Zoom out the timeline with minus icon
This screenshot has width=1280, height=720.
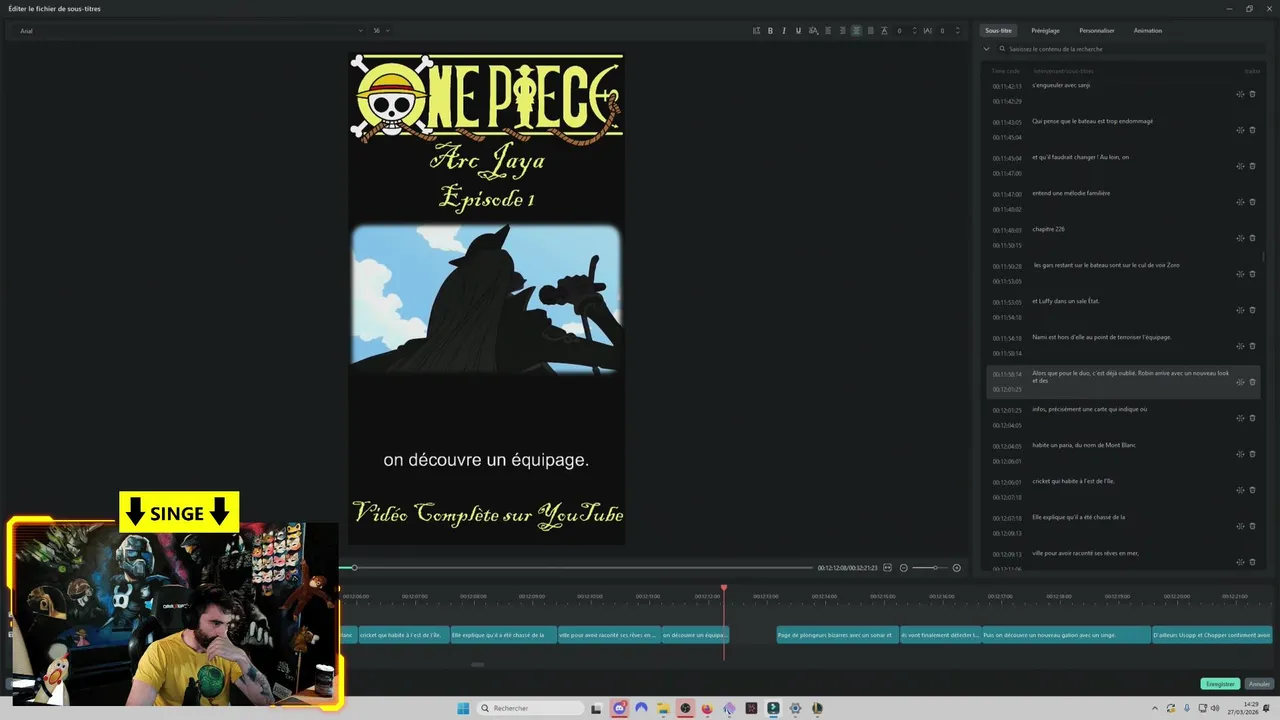pos(904,568)
